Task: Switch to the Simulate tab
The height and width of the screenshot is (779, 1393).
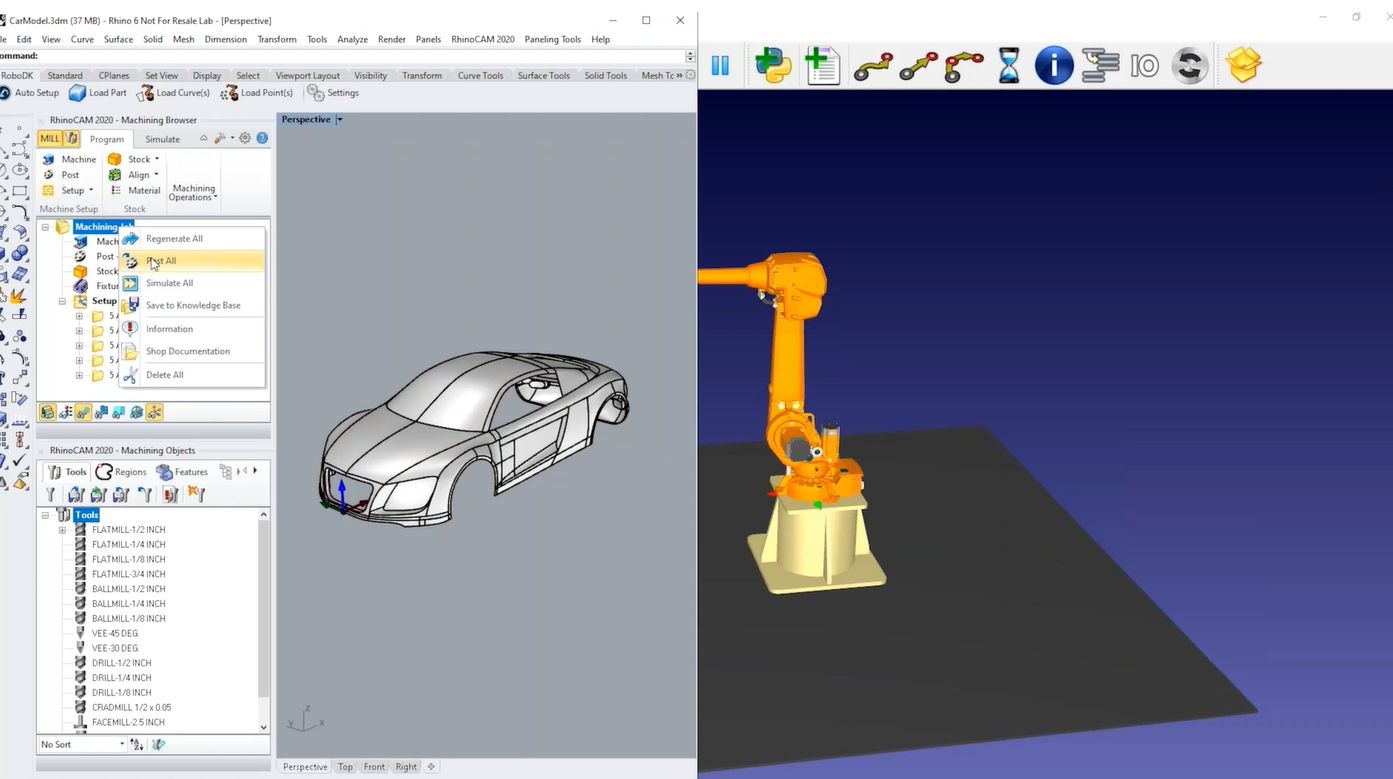Action: tap(162, 139)
